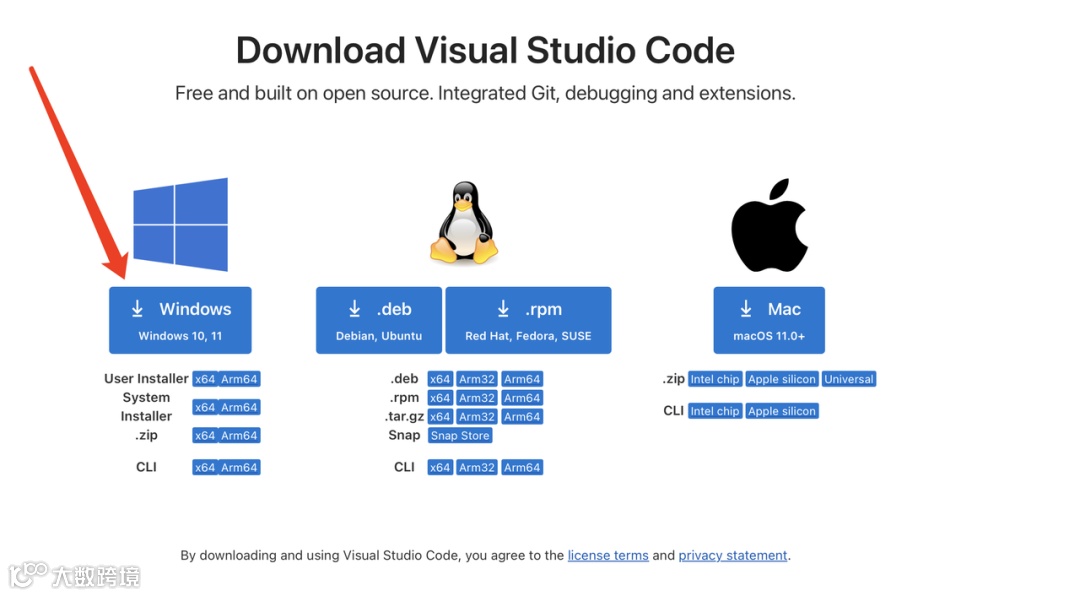This screenshot has height=596, width=1080.
Task: Get Linux CLI x64 build
Action: [440, 467]
